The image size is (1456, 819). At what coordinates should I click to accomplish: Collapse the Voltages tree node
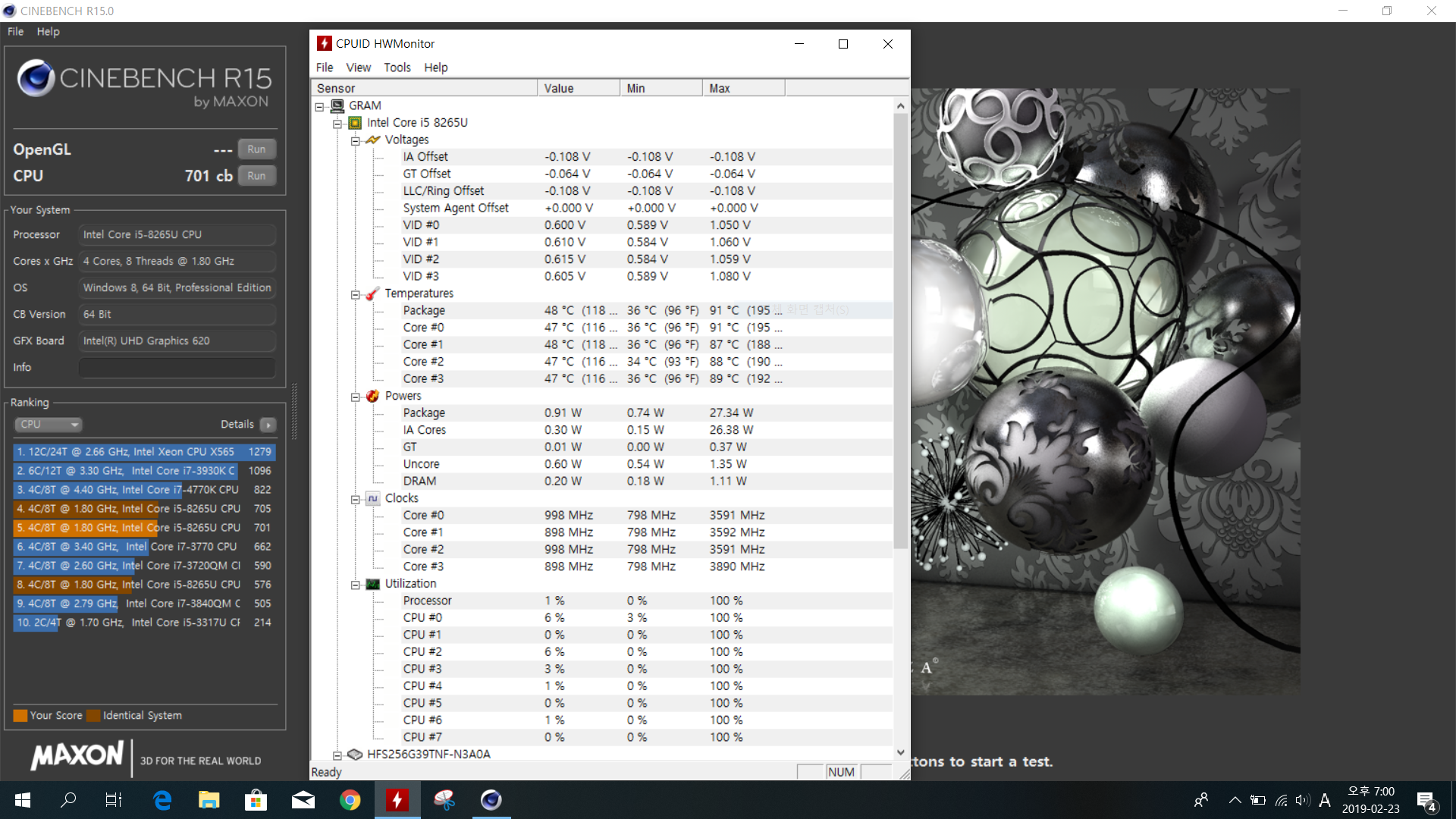(355, 141)
